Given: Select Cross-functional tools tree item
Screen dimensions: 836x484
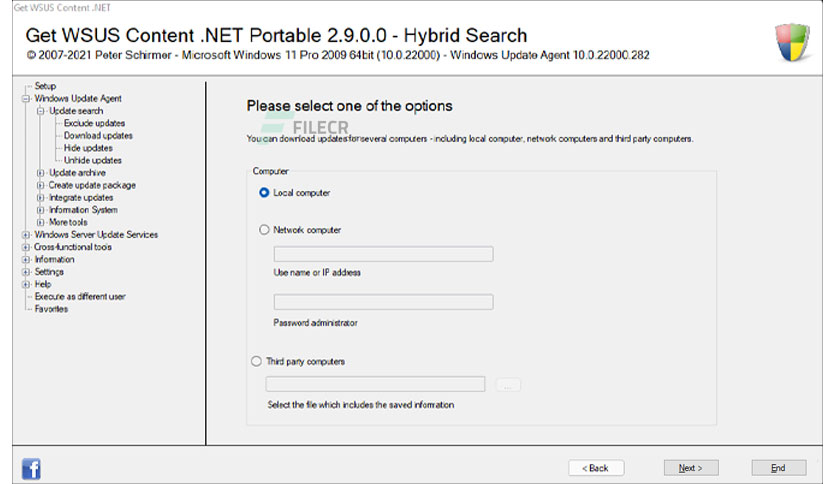Looking at the screenshot, I should tap(73, 247).
